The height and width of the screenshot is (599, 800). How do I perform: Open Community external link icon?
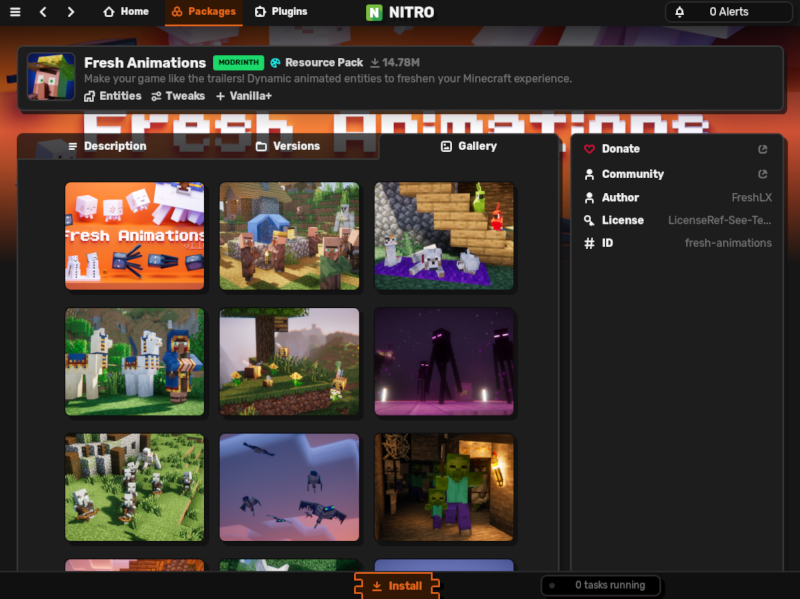coord(763,174)
